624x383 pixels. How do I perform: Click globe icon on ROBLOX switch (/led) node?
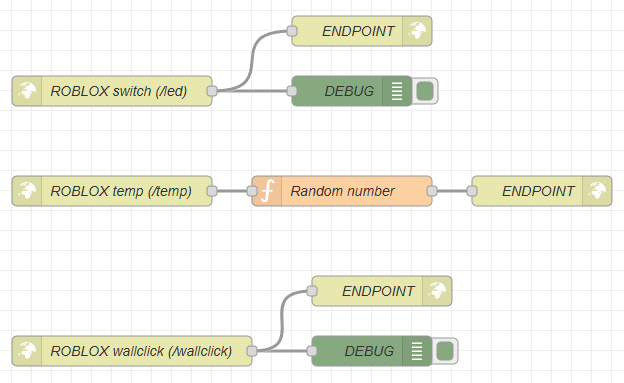coord(27,91)
